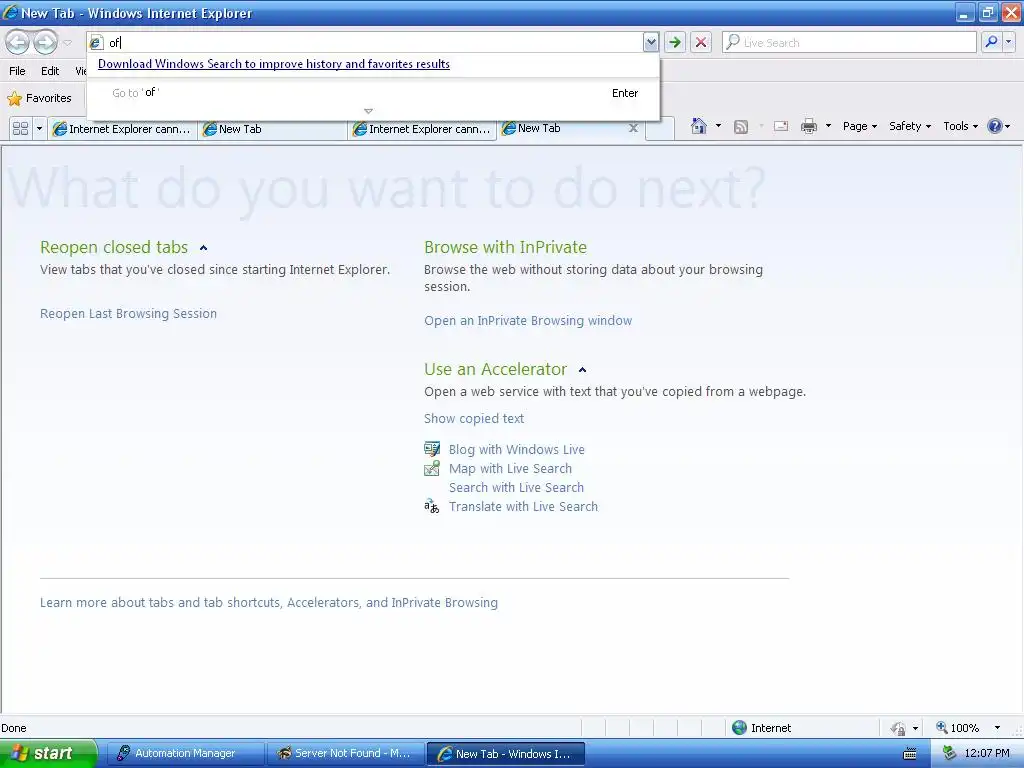1024x768 pixels.
Task: Open the Tools menu
Action: tap(960, 126)
